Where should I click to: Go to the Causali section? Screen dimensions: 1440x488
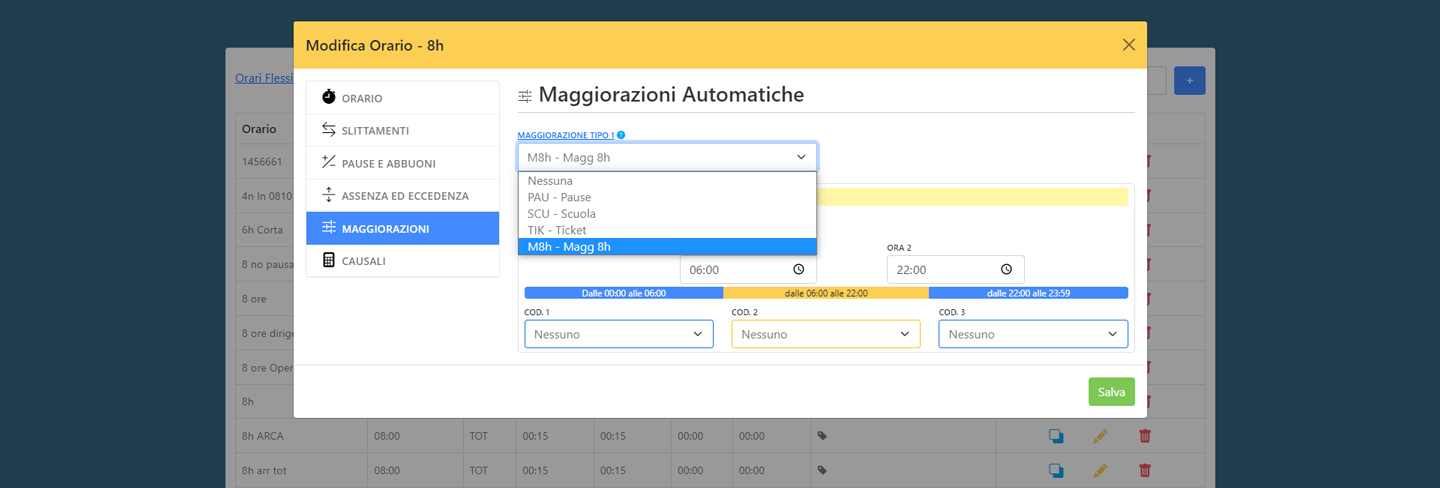403,260
